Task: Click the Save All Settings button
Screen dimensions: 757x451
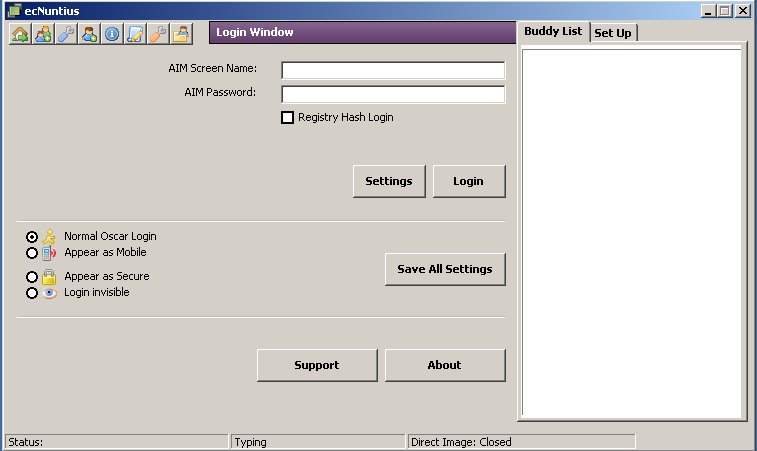Action: coord(445,270)
